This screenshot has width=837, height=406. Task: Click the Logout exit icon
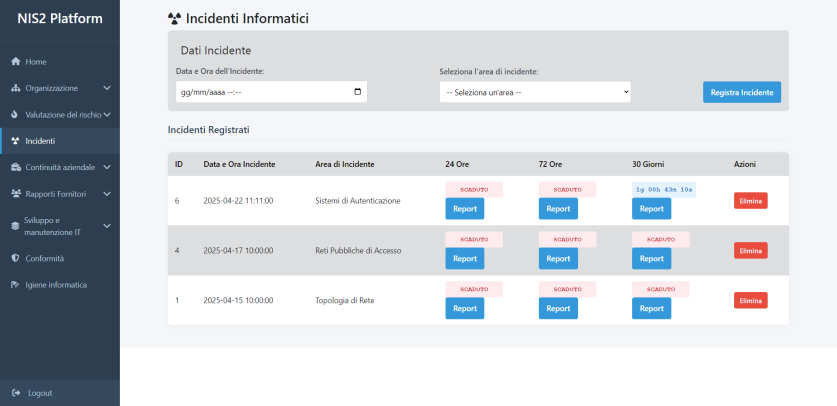(x=15, y=393)
